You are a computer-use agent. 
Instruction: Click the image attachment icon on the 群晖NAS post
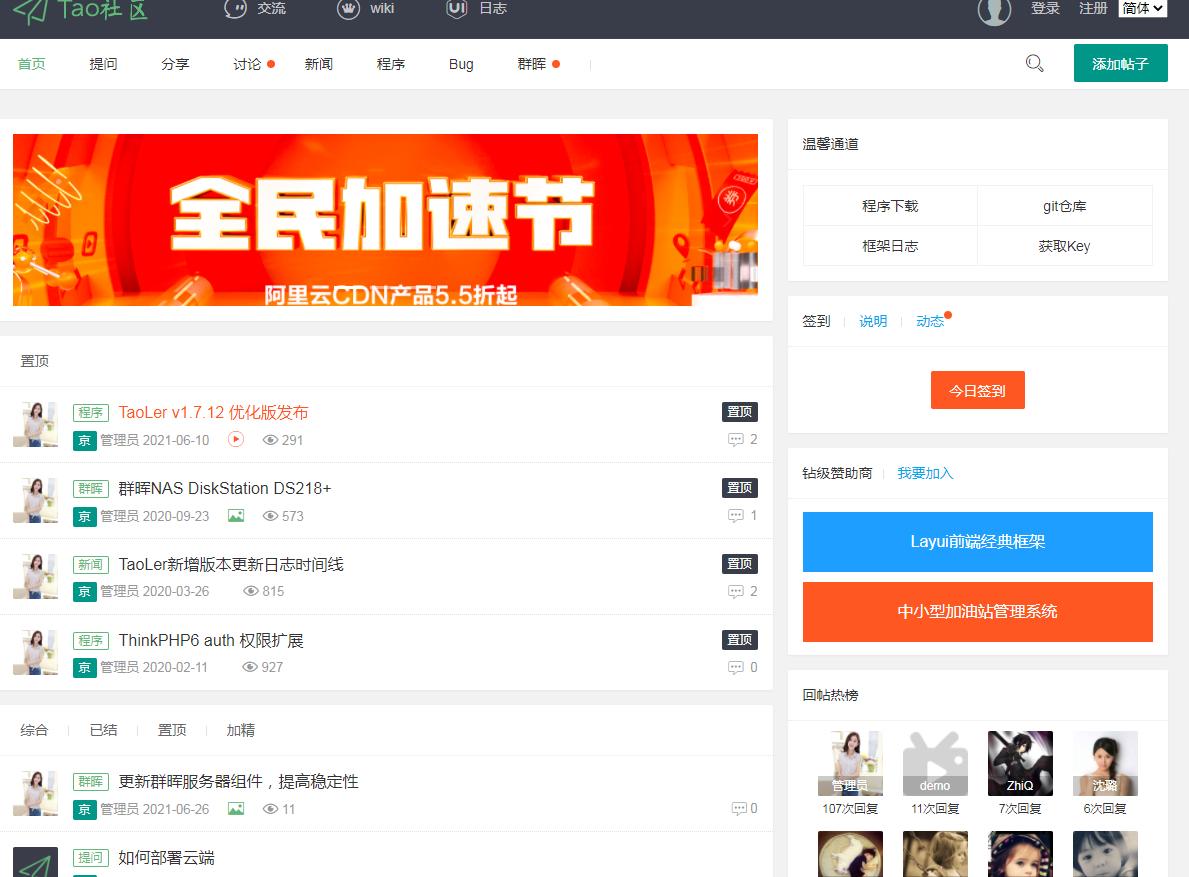[236, 515]
